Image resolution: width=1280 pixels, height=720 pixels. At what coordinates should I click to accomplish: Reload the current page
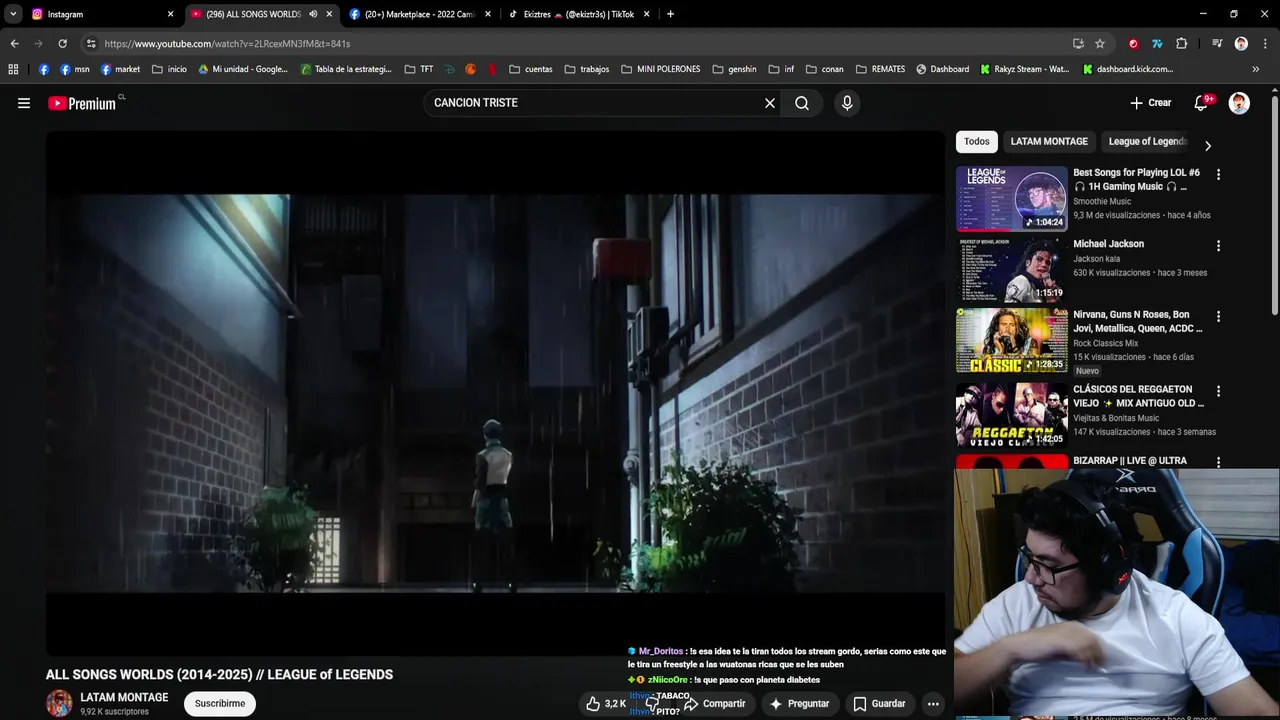click(62, 44)
